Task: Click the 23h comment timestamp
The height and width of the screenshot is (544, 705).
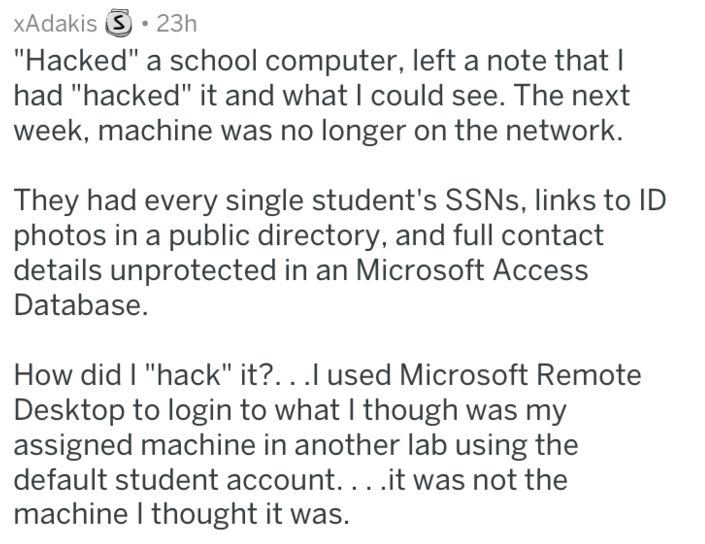Action: (x=174, y=21)
